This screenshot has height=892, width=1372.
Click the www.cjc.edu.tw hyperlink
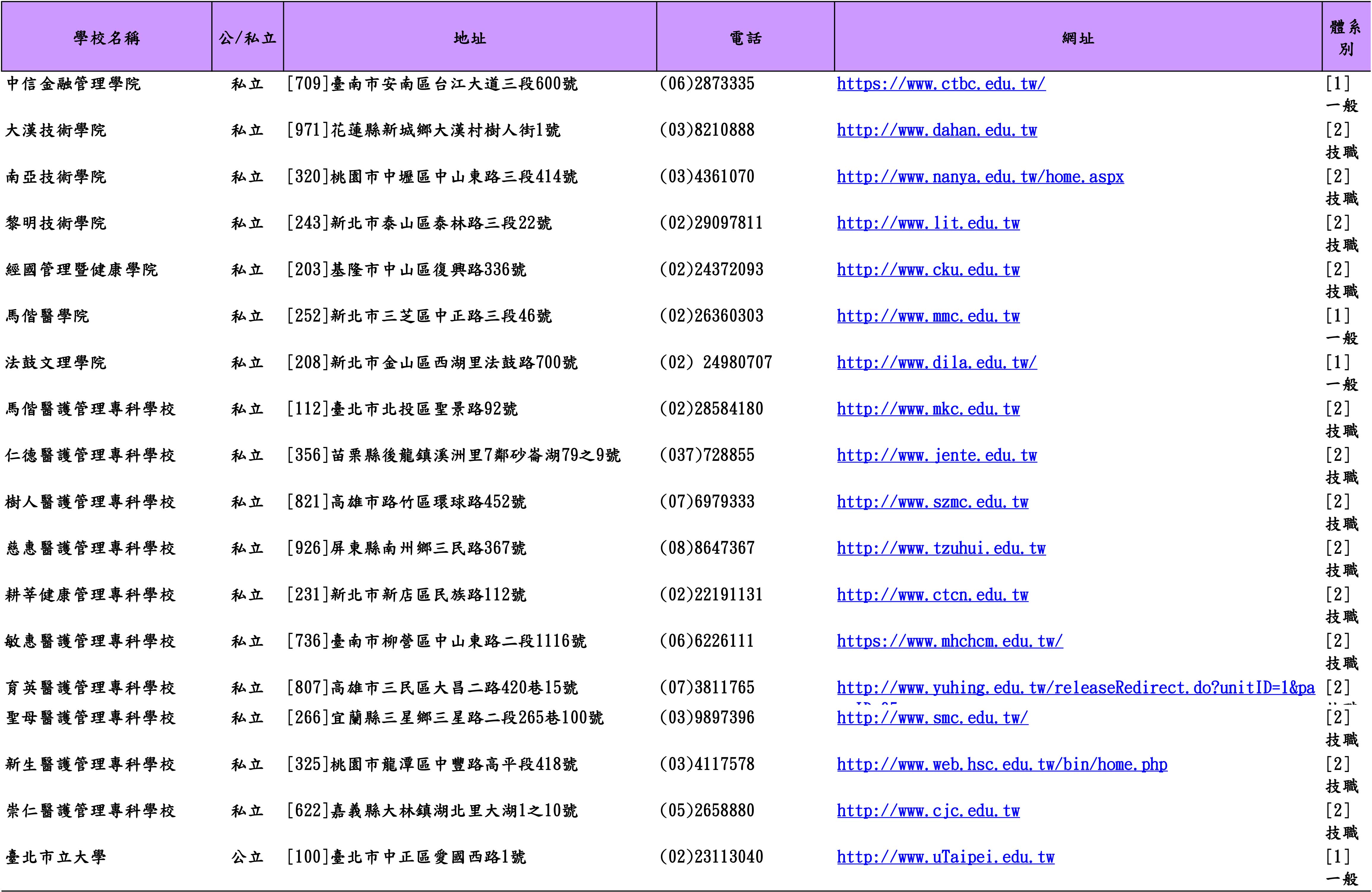click(928, 811)
